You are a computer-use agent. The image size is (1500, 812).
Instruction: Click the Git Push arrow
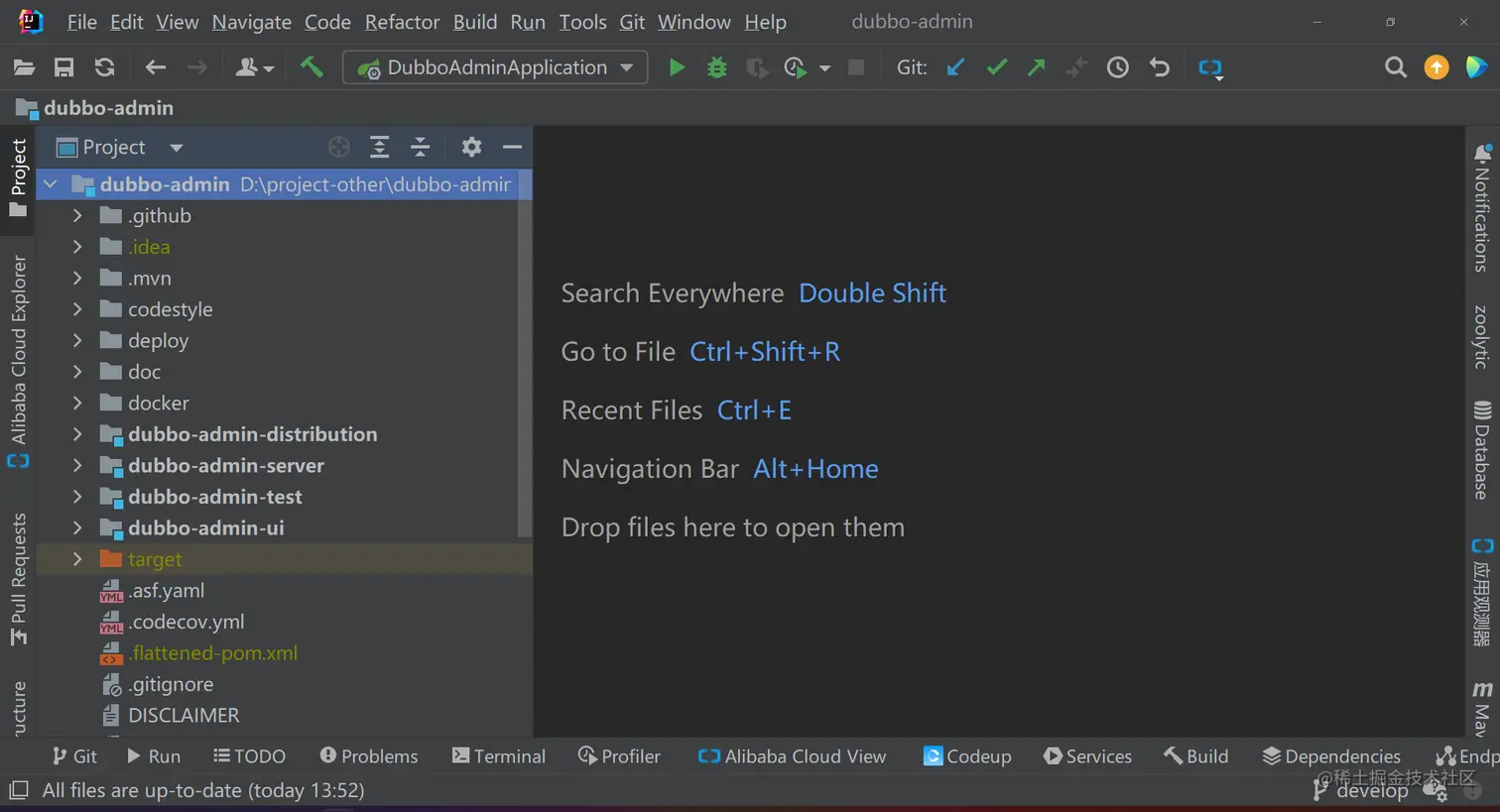[x=1037, y=67]
